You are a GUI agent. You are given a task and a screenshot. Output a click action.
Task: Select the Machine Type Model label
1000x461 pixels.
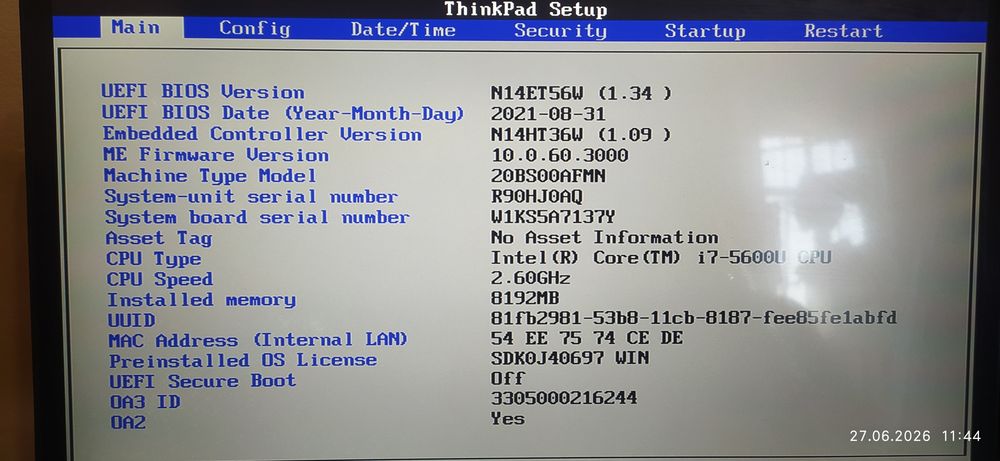tap(210, 175)
